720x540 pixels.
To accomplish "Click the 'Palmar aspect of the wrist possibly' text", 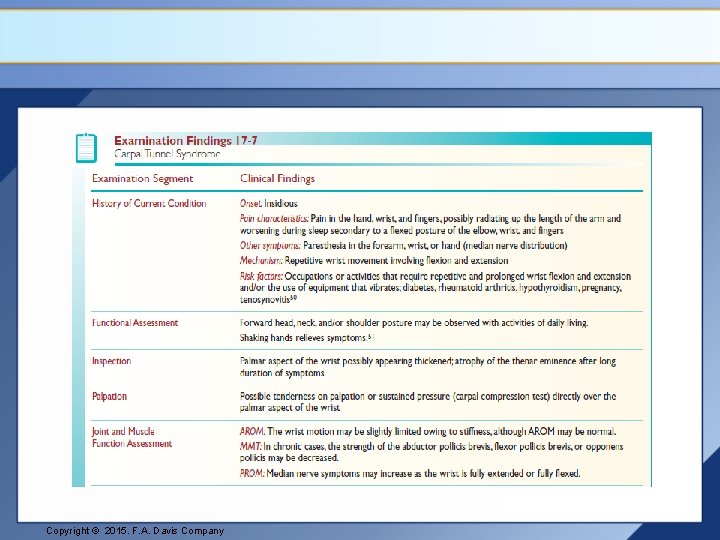I will click(x=428, y=367).
